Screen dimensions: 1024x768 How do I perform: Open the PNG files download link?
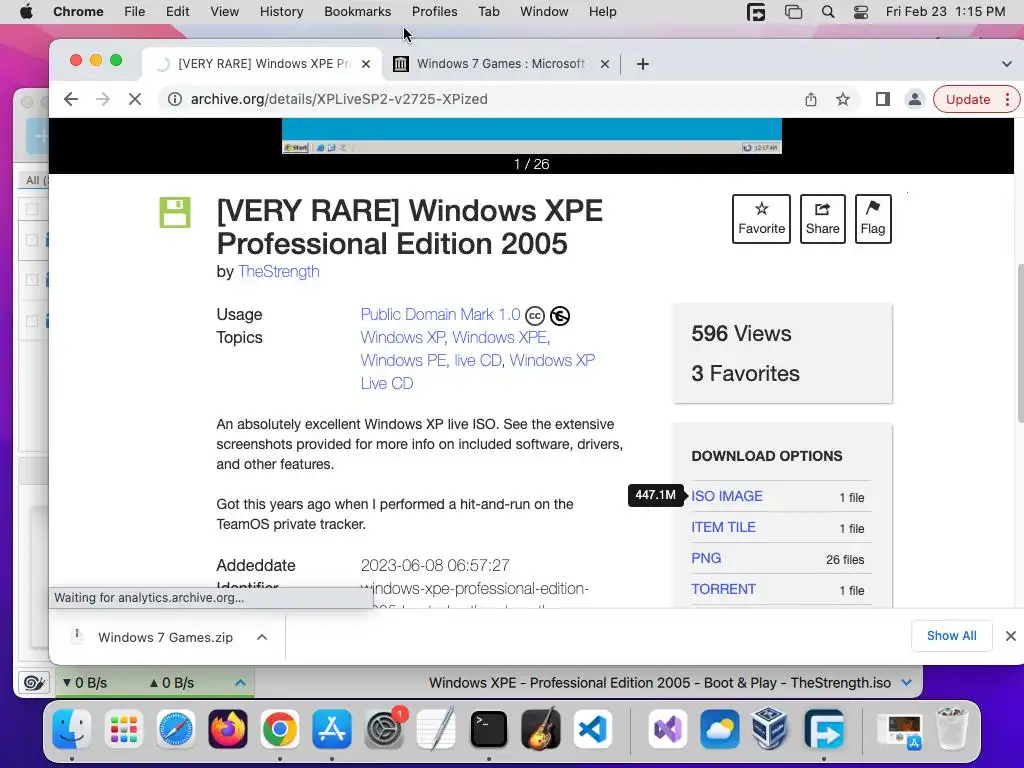(706, 558)
